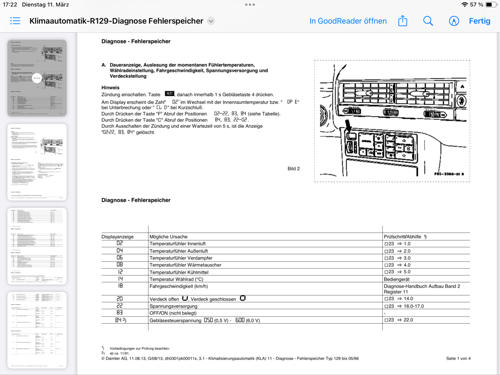Tap the Bediengerät cell

(397, 279)
